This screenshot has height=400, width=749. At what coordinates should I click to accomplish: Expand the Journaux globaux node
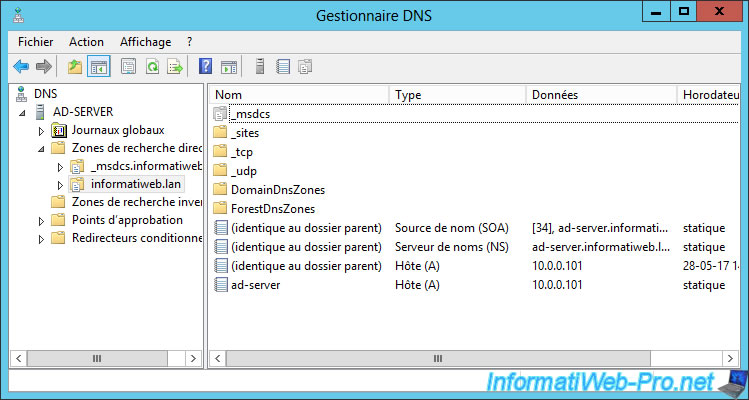[41, 131]
